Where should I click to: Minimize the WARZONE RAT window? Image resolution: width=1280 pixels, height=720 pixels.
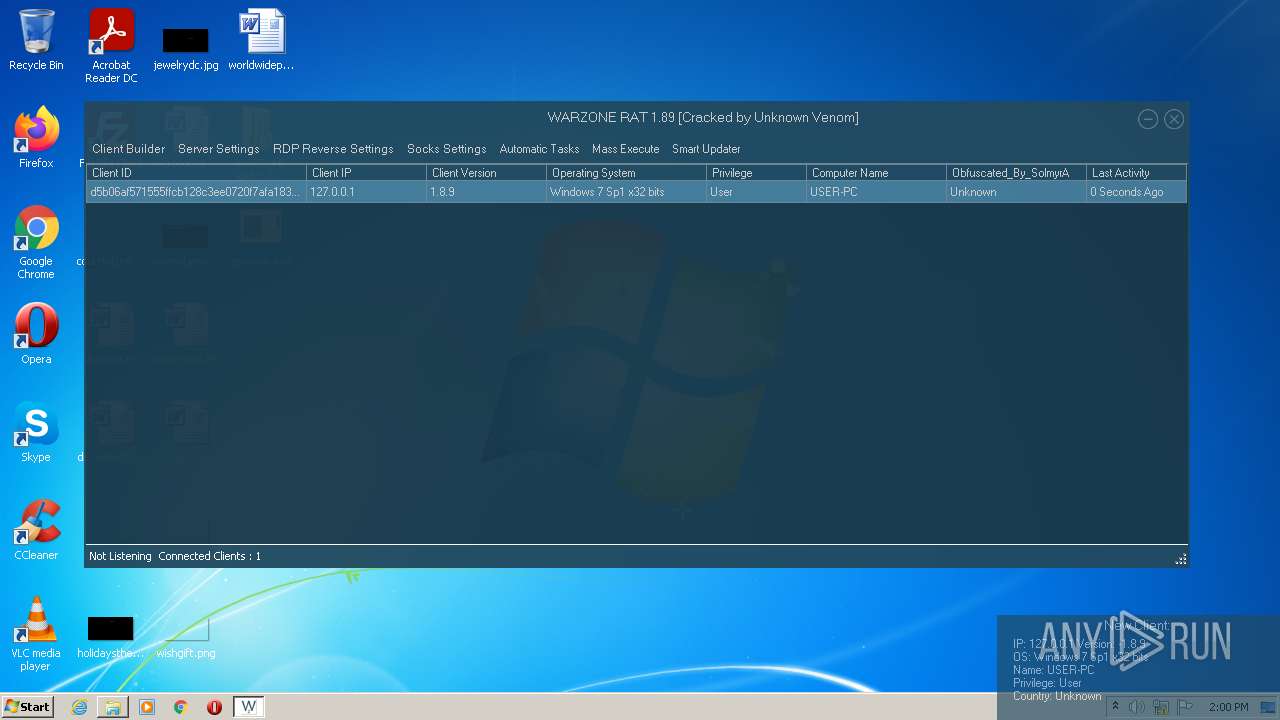pyautogui.click(x=1148, y=119)
